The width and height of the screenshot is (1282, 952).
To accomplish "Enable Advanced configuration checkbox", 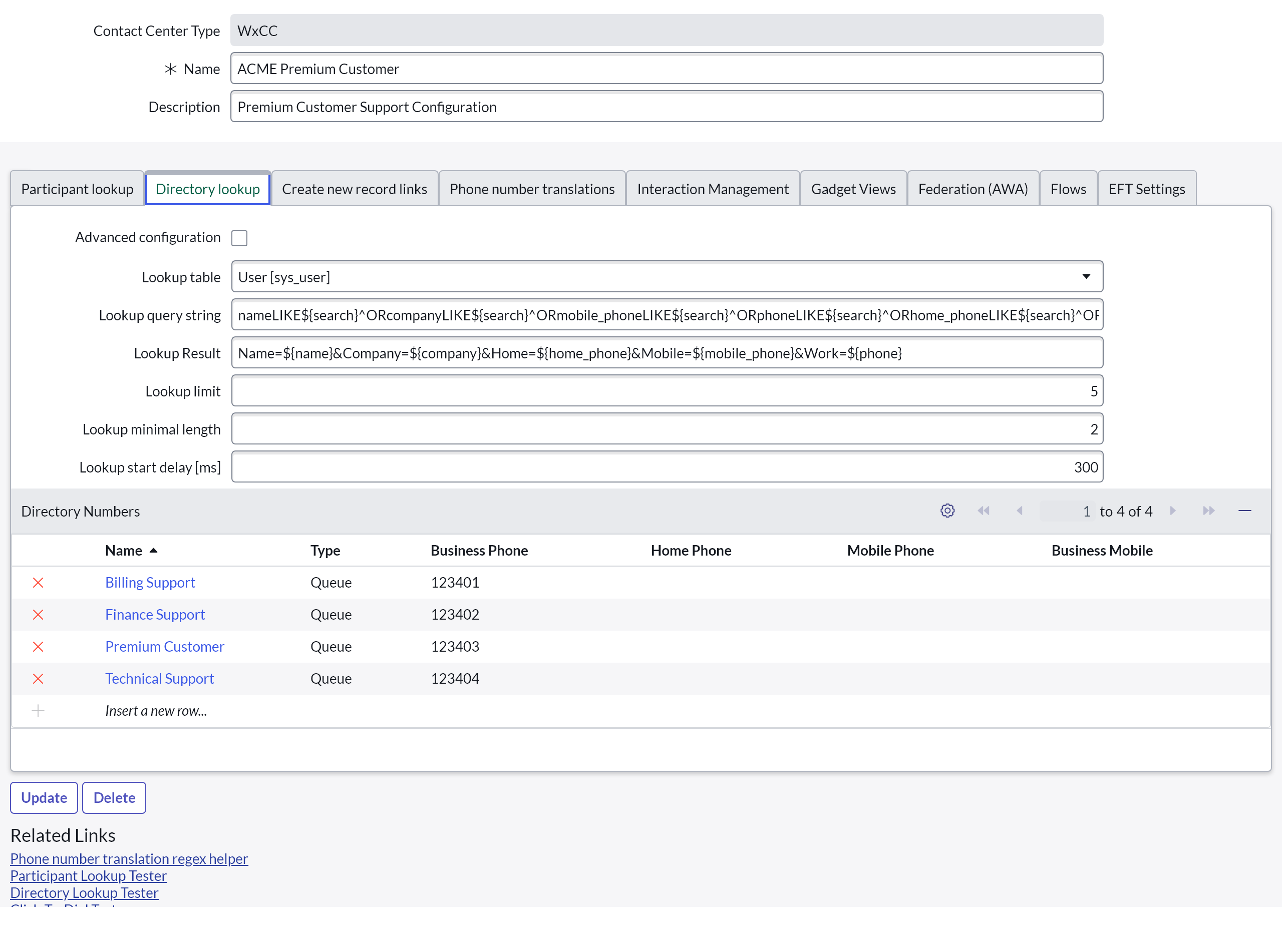I will 239,238.
